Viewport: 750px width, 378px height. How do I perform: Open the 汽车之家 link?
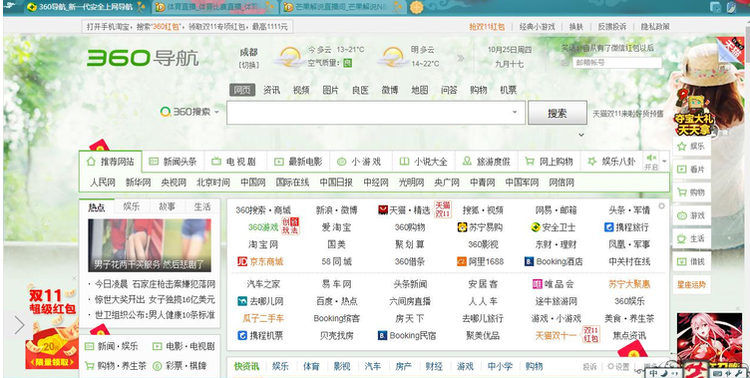[x=264, y=284]
